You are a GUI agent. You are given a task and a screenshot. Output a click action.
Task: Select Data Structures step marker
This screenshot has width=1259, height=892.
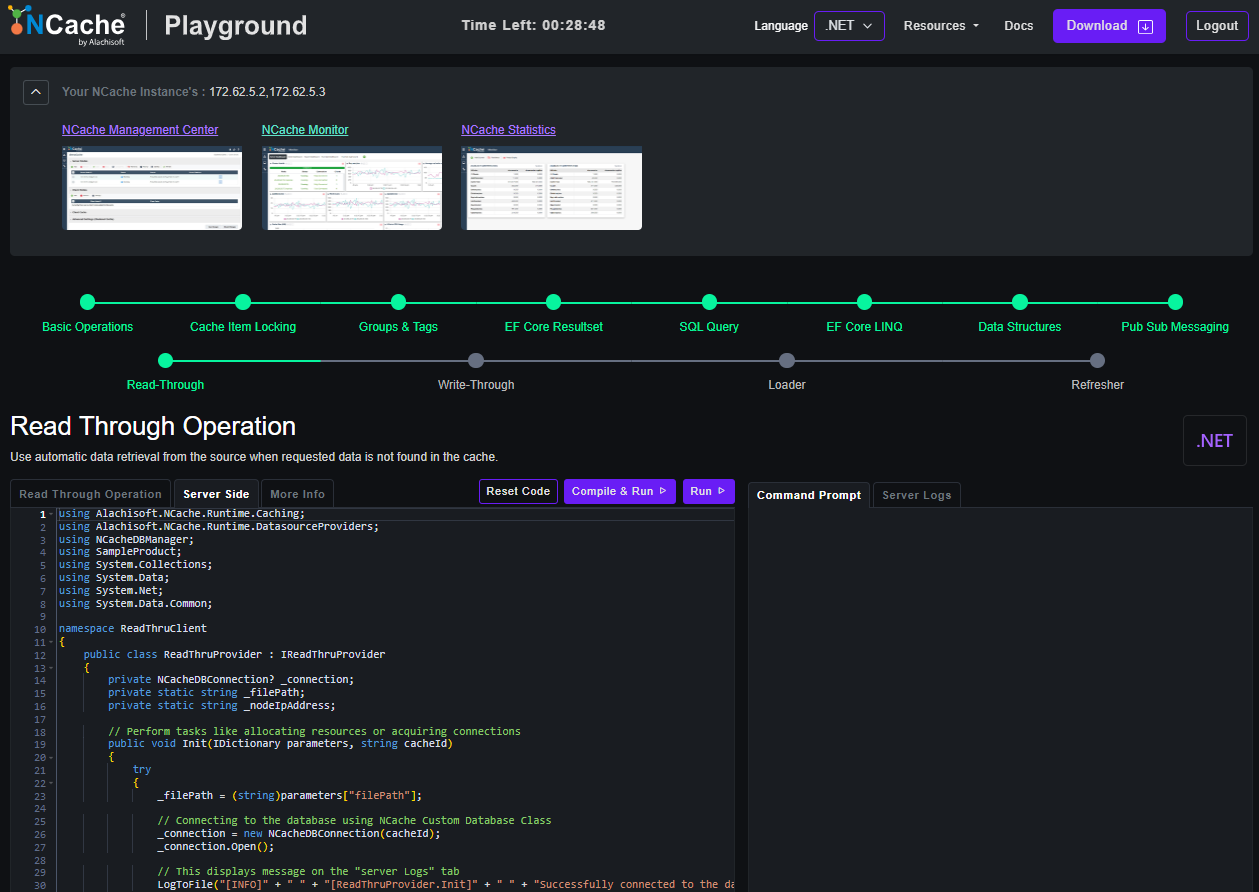[1019, 302]
